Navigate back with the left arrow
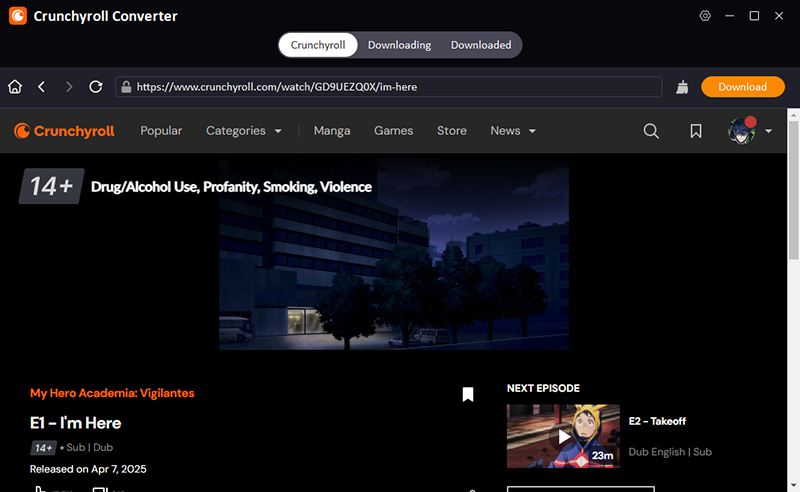The height and width of the screenshot is (492, 800). [42, 87]
